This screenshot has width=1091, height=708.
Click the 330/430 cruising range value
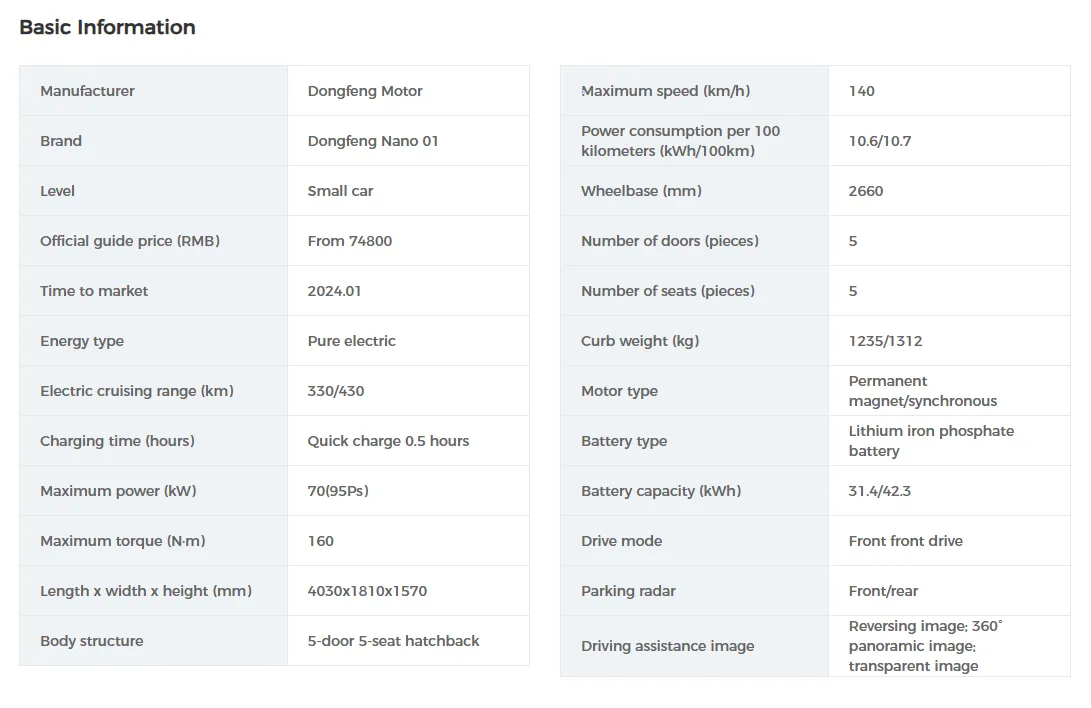point(336,391)
